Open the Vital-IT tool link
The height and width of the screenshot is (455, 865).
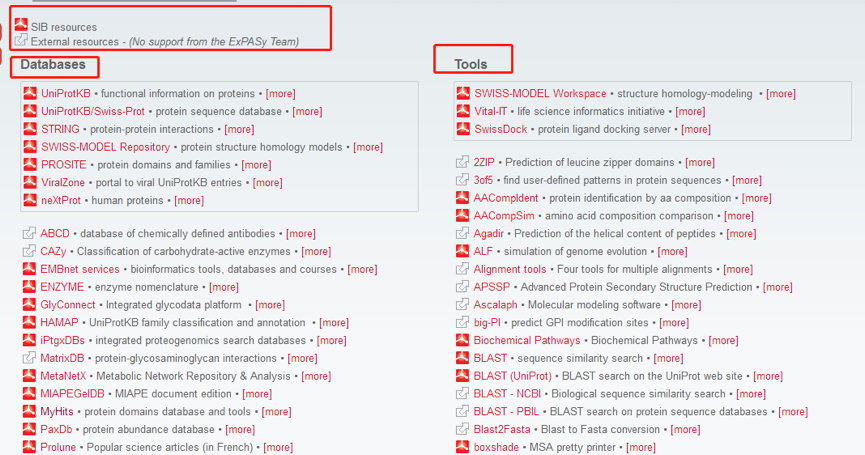click(x=490, y=111)
